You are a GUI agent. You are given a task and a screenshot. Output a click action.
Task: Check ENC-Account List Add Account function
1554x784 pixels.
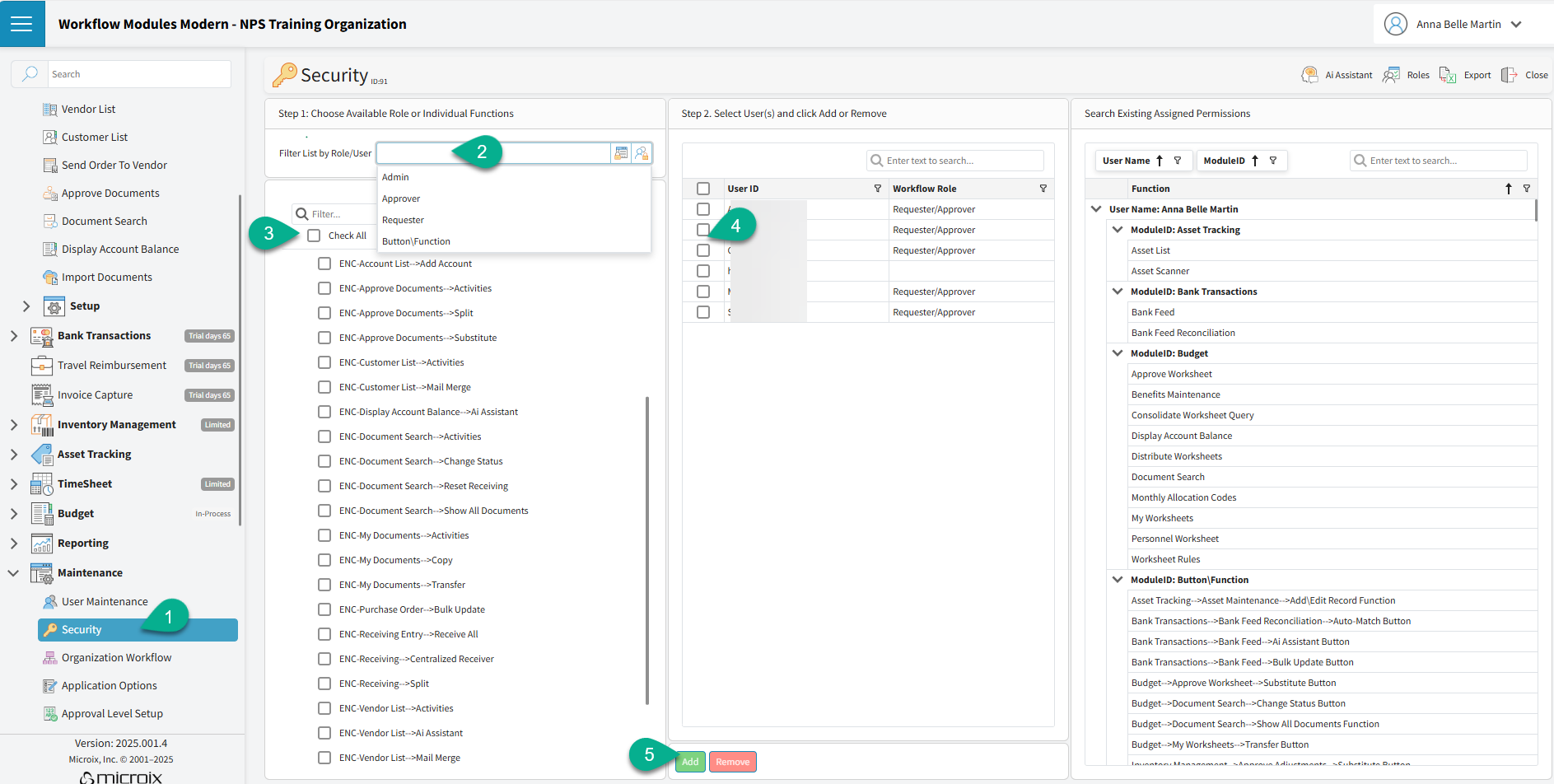pyautogui.click(x=324, y=264)
